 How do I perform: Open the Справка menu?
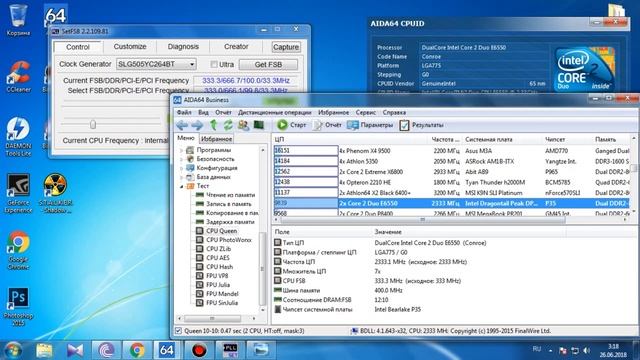click(394, 112)
